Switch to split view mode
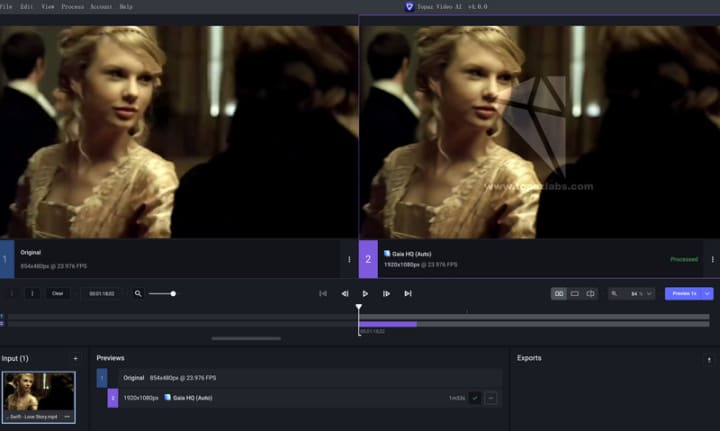Image resolution: width=720 pixels, height=431 pixels. pos(591,293)
